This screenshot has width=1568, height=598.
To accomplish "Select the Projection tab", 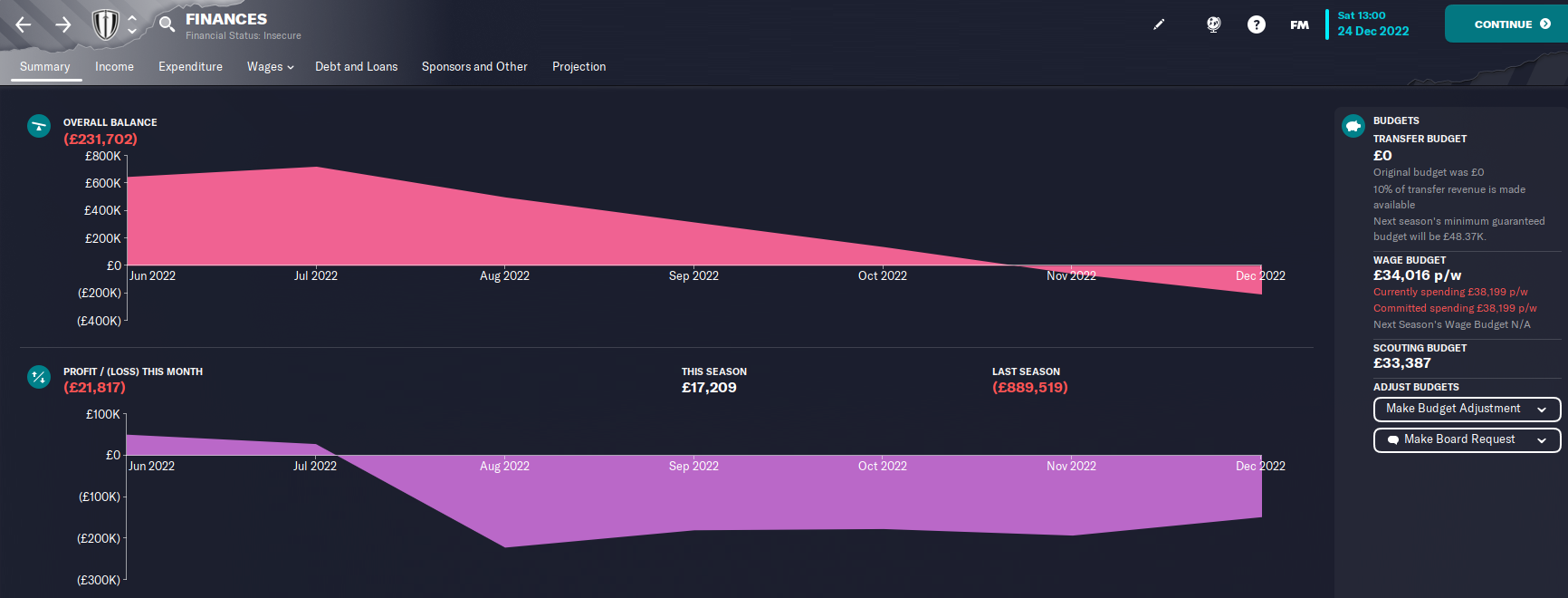I will 578,67.
